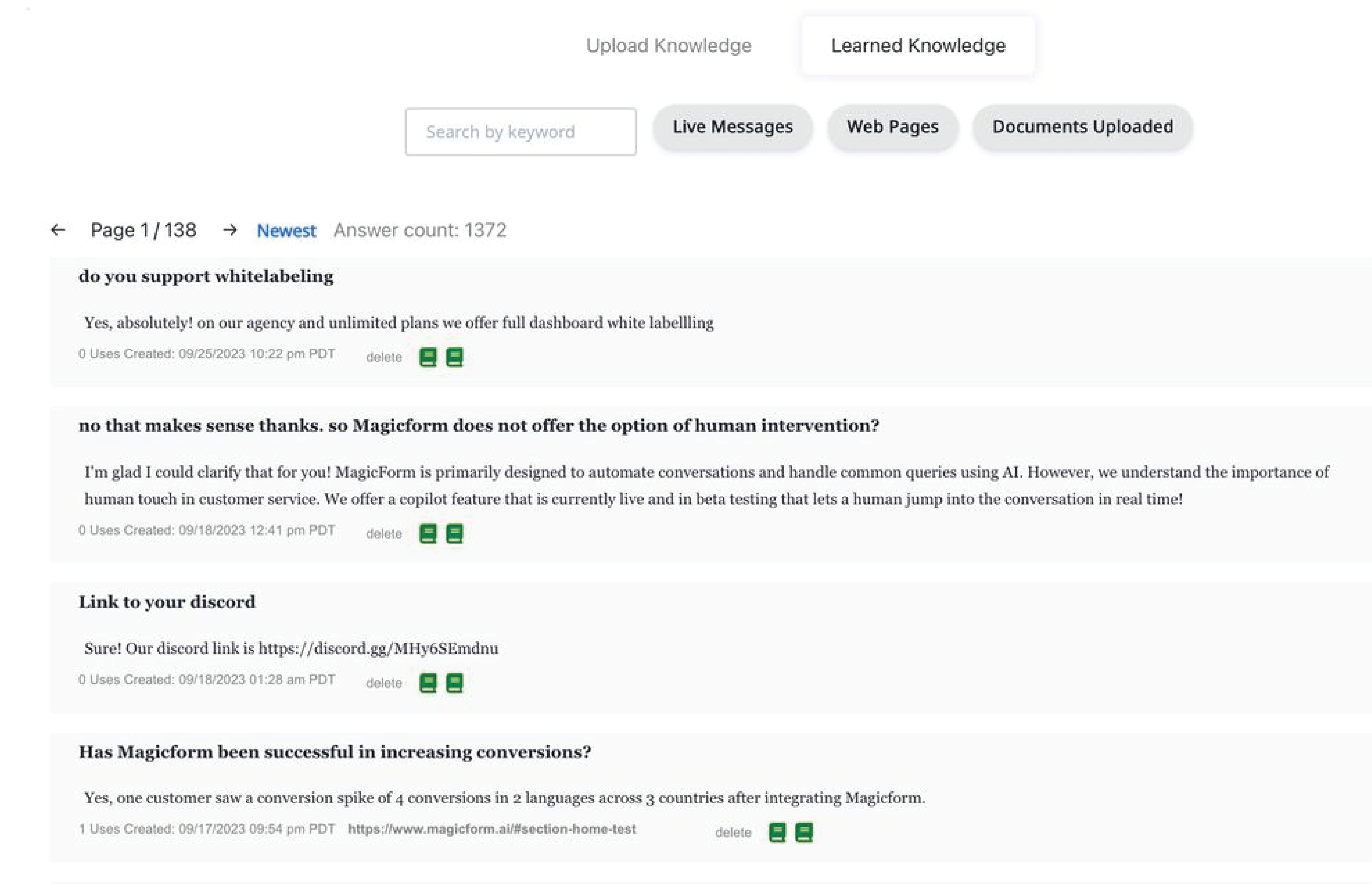This screenshot has width=1372, height=884.
Task: Filter by Live Messages
Action: [733, 127]
